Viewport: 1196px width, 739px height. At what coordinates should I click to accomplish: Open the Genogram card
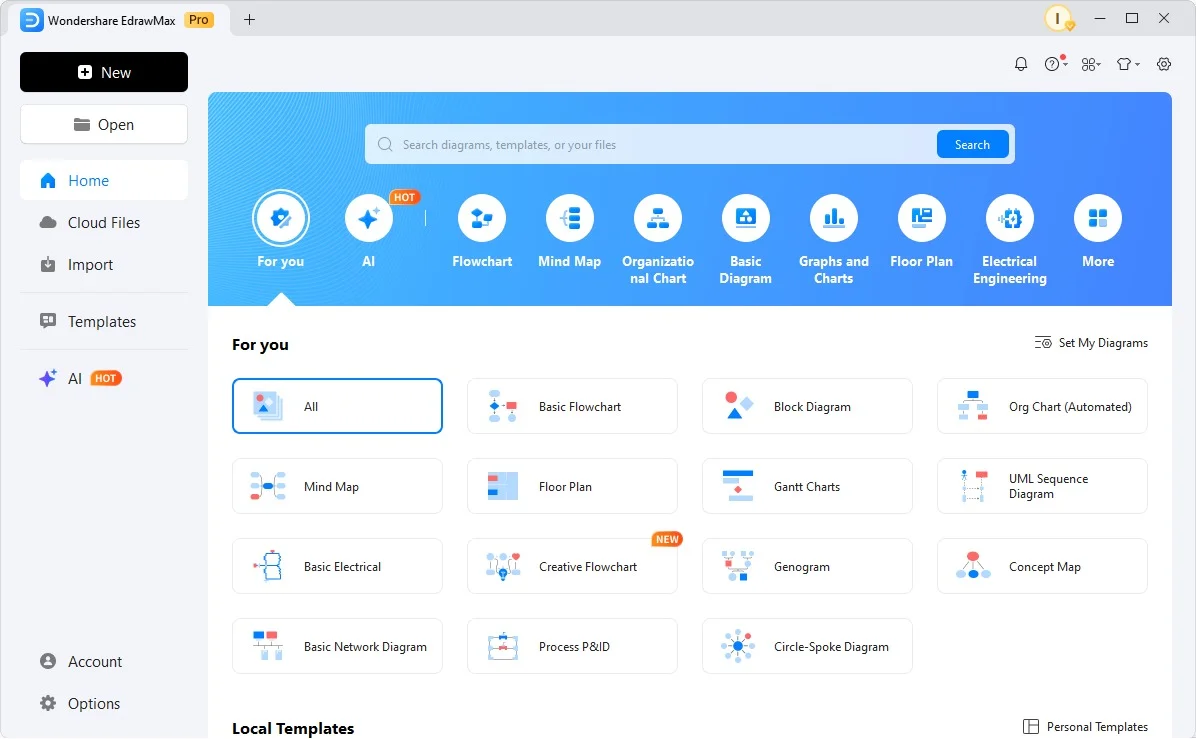coord(807,567)
